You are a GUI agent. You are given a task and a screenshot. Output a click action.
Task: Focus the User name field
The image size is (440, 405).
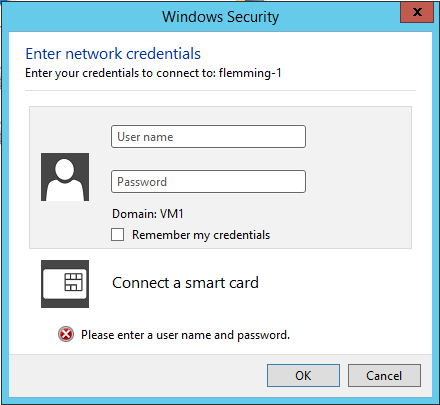(x=208, y=137)
